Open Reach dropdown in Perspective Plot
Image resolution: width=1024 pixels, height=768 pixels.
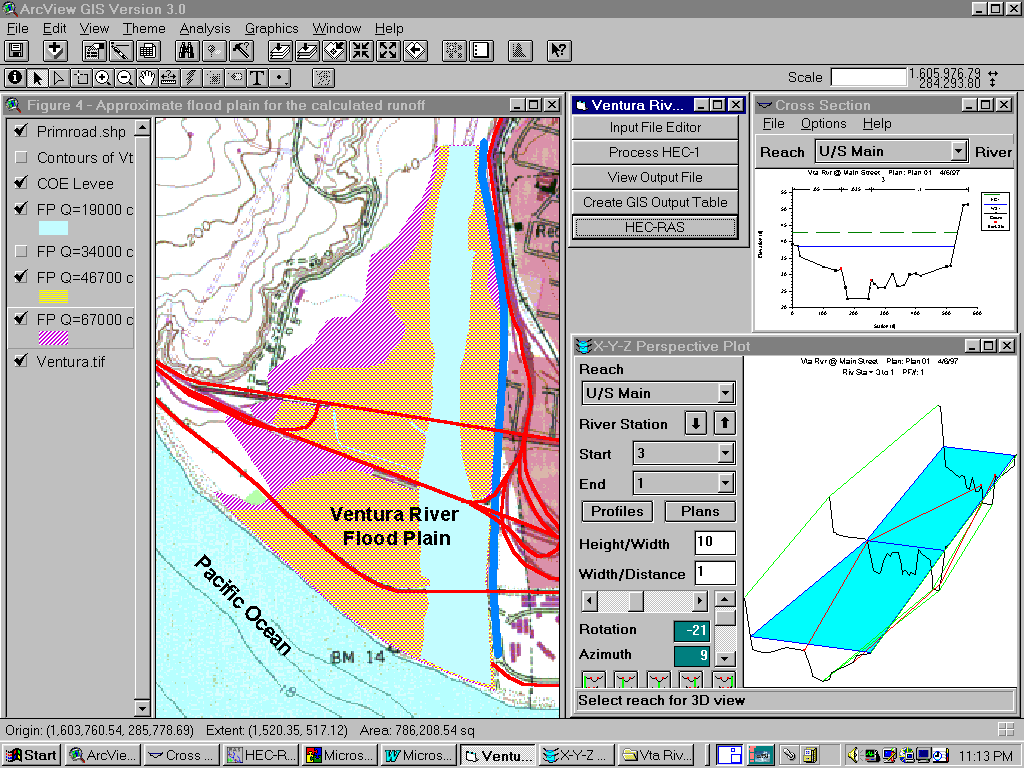click(x=725, y=392)
